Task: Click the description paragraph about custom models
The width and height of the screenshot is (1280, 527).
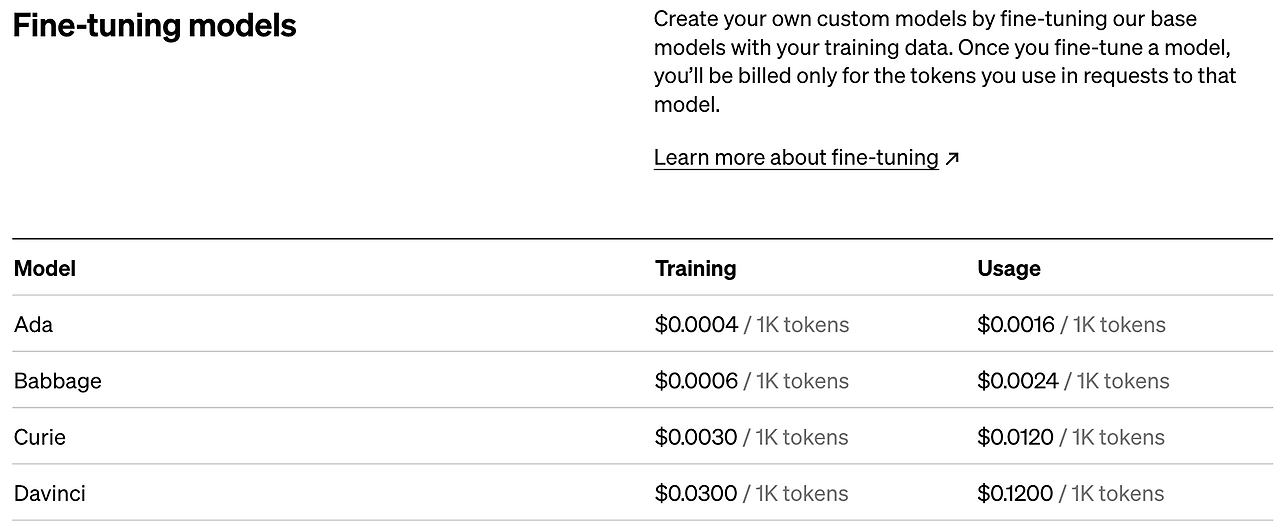Action: point(945,61)
